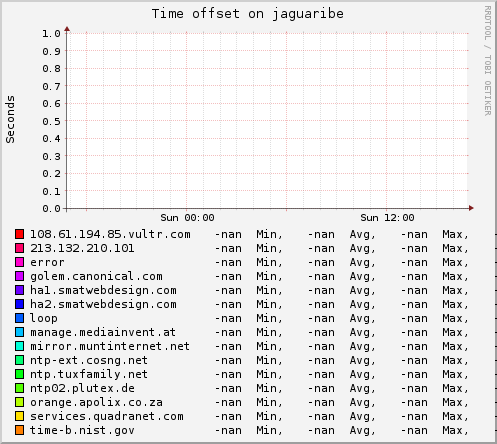Screen dimensions: 497x444
Task: Click the Sun 00:00 time axis label
Action: click(187, 218)
